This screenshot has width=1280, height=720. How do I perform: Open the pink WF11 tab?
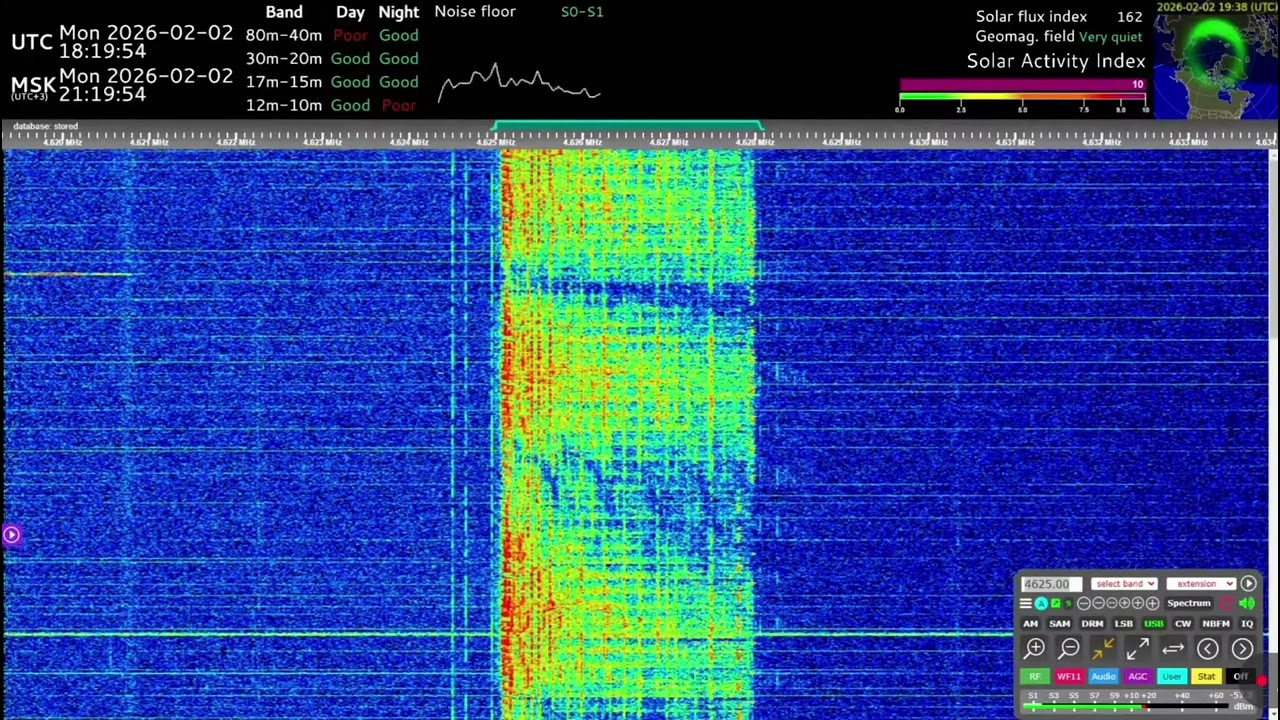[1070, 677]
